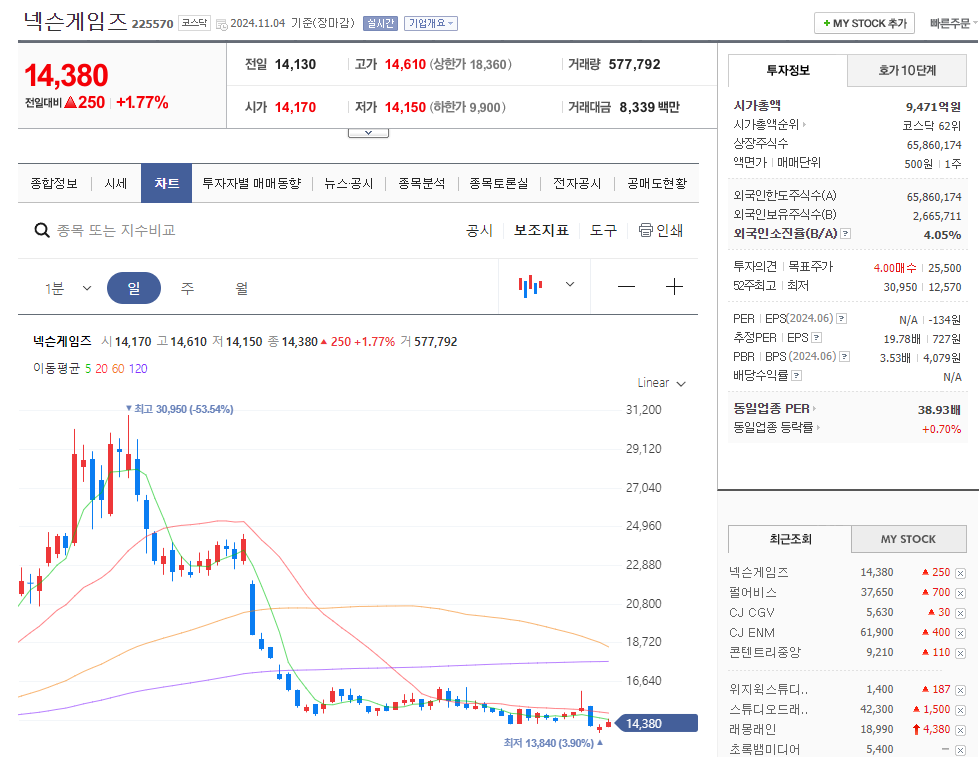Select the 주 weekly chart period

point(188,288)
